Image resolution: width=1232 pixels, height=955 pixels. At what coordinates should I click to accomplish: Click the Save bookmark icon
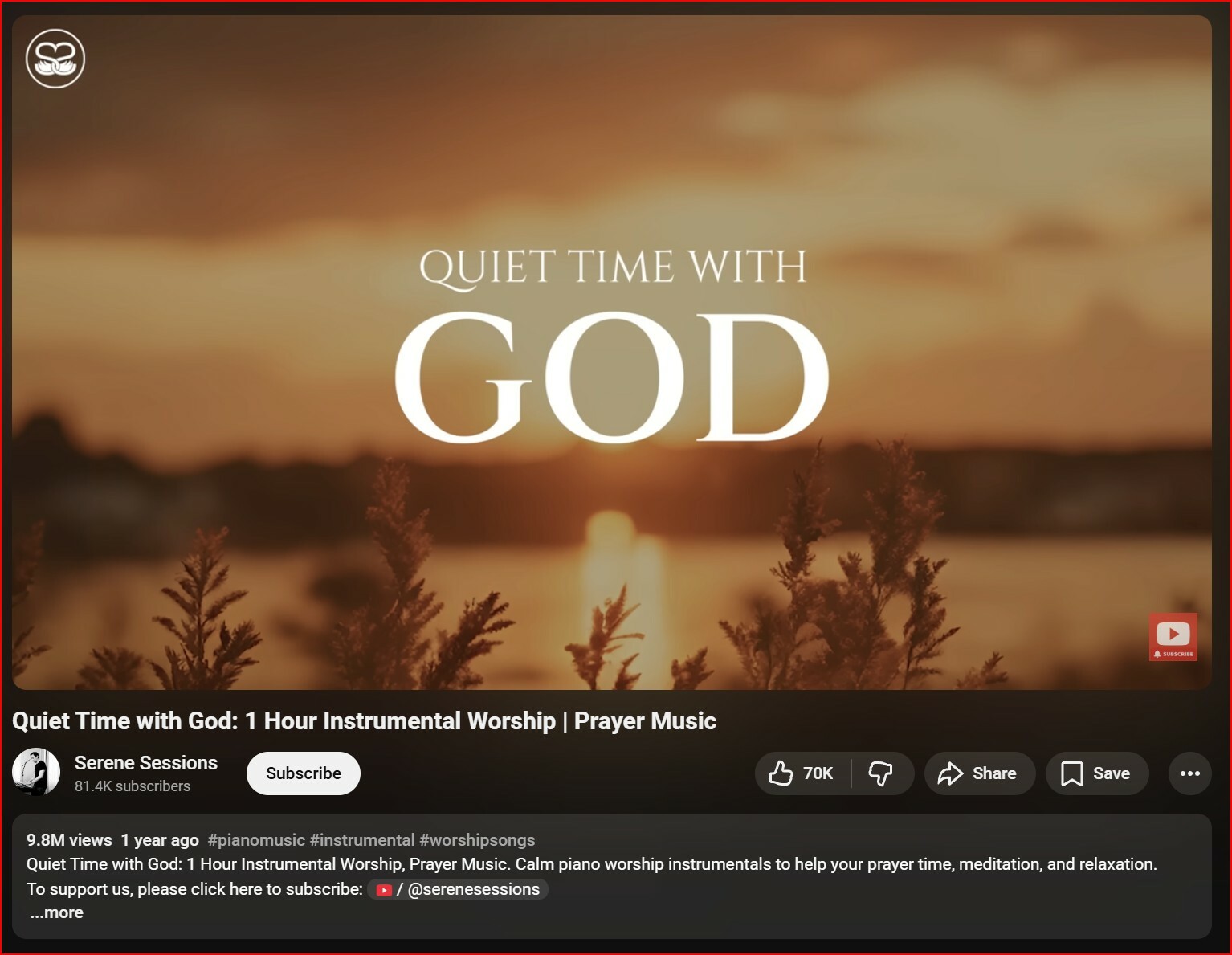coord(1071,773)
